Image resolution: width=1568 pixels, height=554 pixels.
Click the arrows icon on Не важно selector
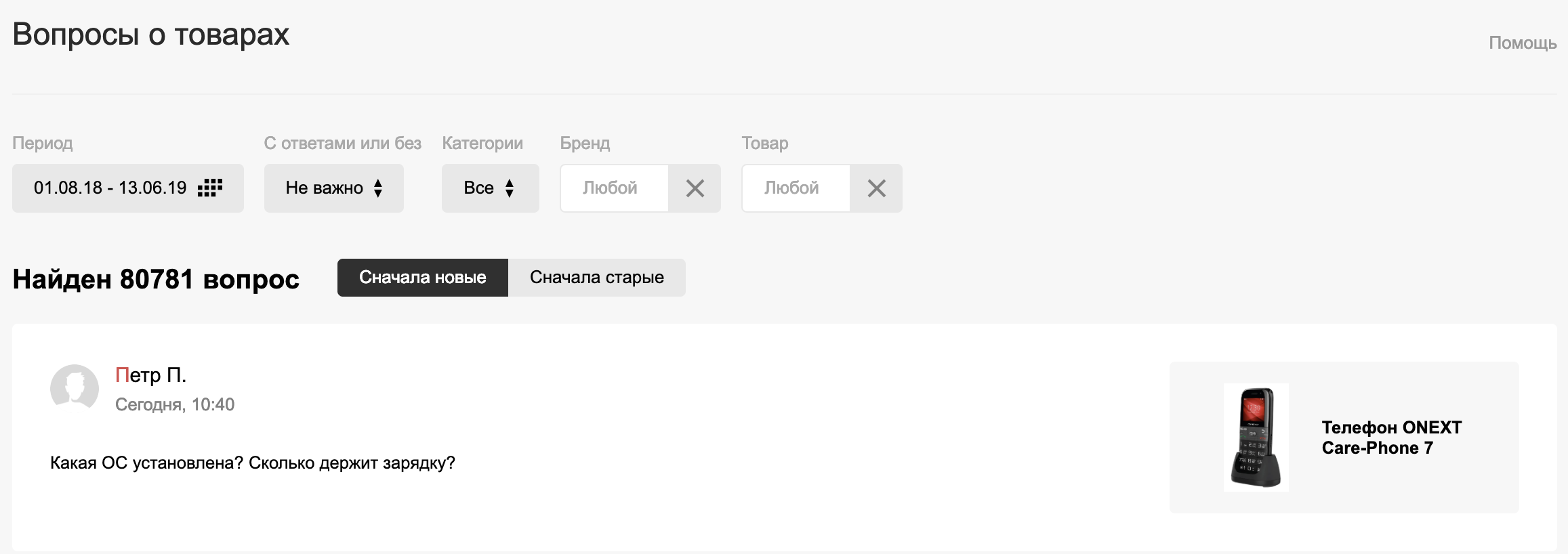[378, 188]
